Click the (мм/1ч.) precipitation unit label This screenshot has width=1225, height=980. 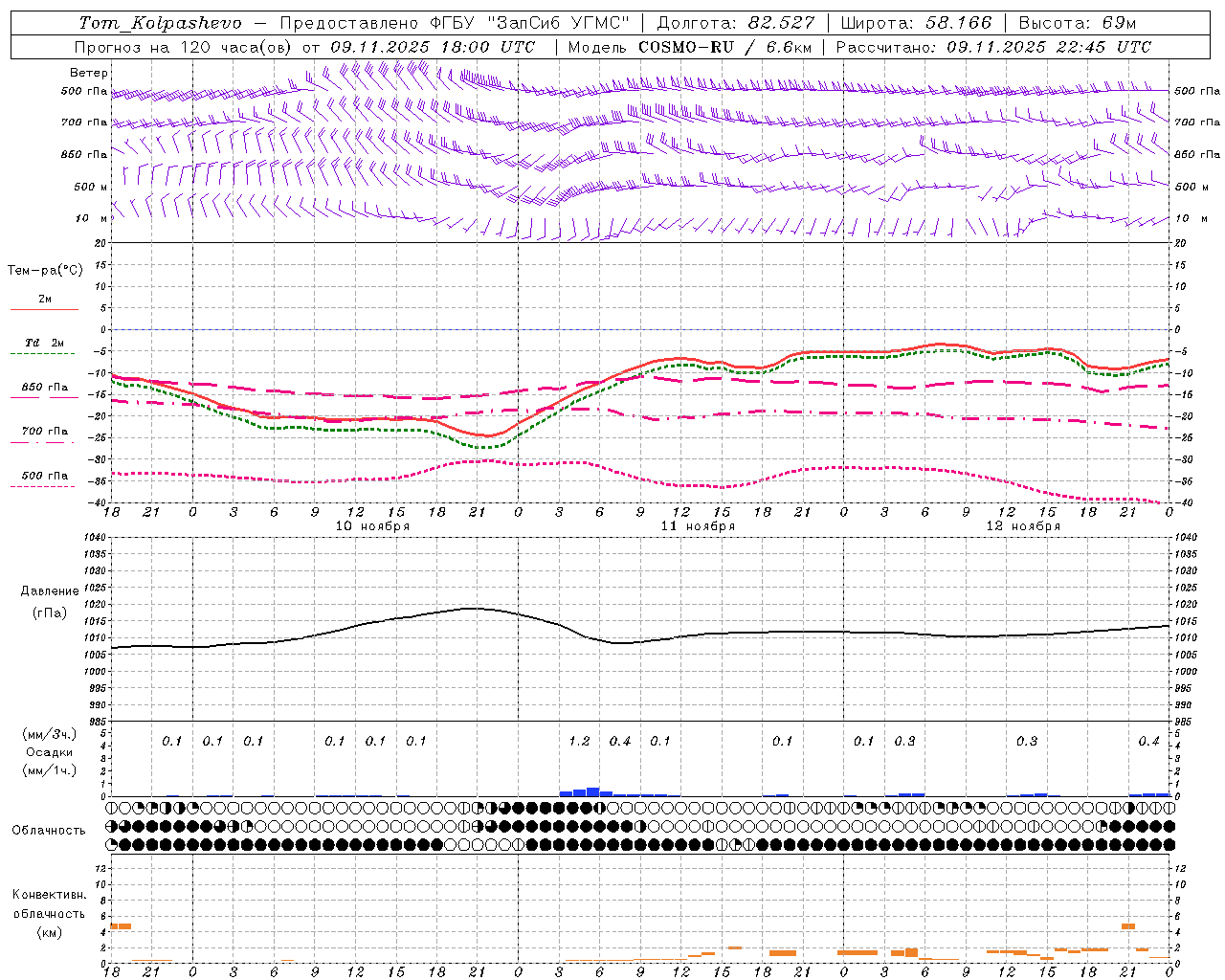click(50, 770)
